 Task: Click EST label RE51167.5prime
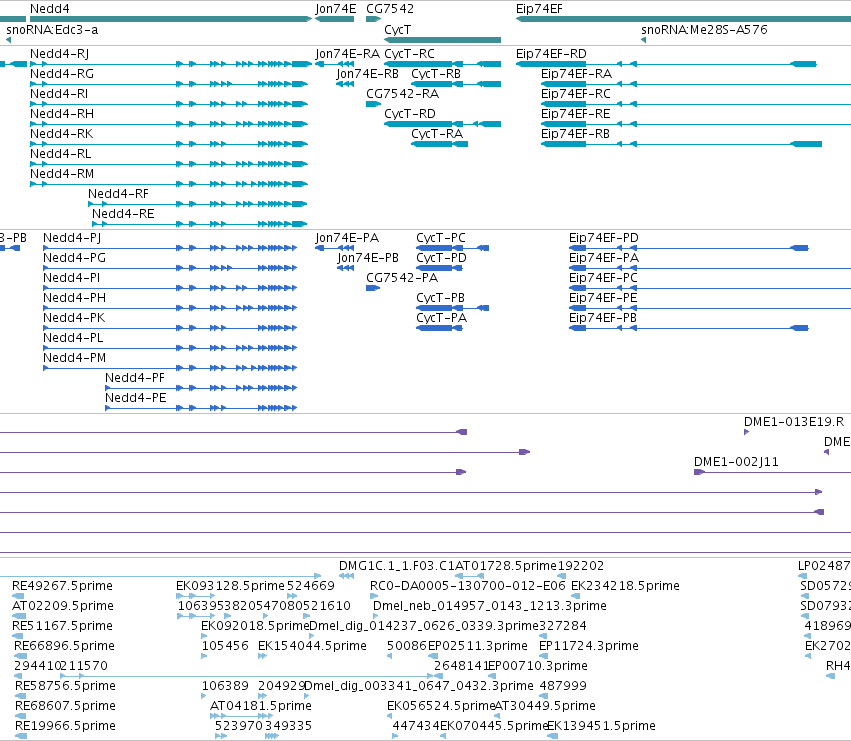click(x=62, y=626)
